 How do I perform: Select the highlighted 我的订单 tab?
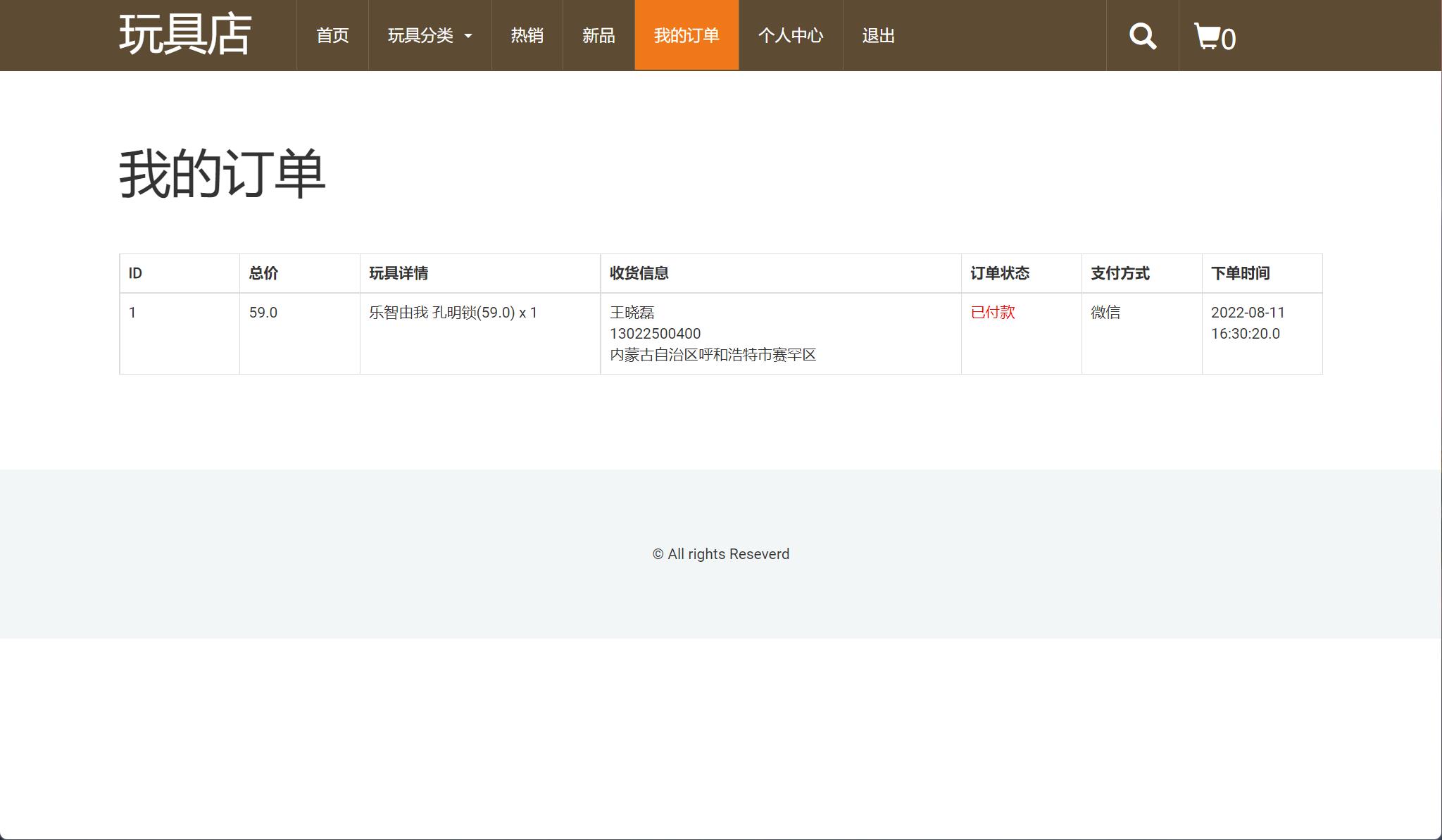[686, 35]
